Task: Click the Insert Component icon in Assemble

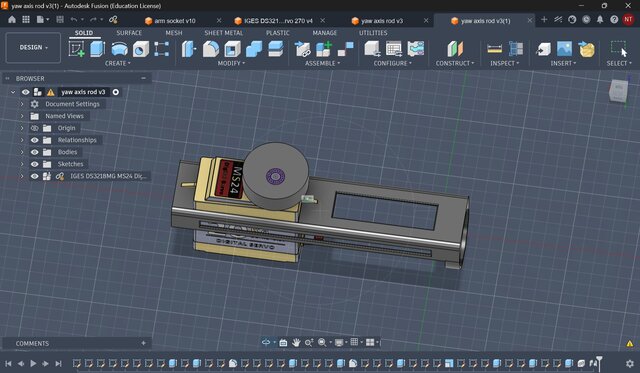Action: [x=302, y=49]
